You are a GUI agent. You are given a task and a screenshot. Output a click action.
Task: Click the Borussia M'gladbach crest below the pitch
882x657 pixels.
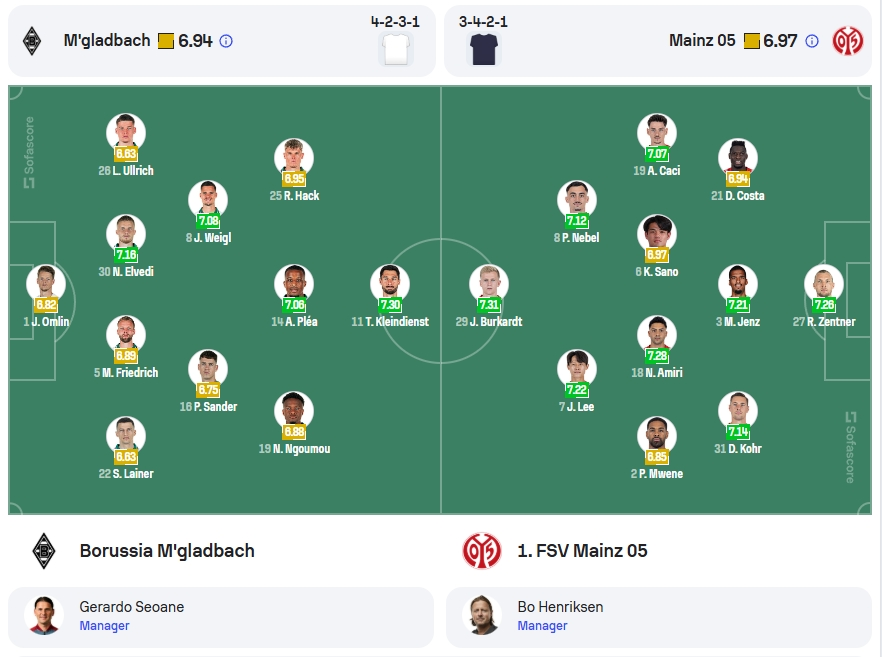[44, 551]
